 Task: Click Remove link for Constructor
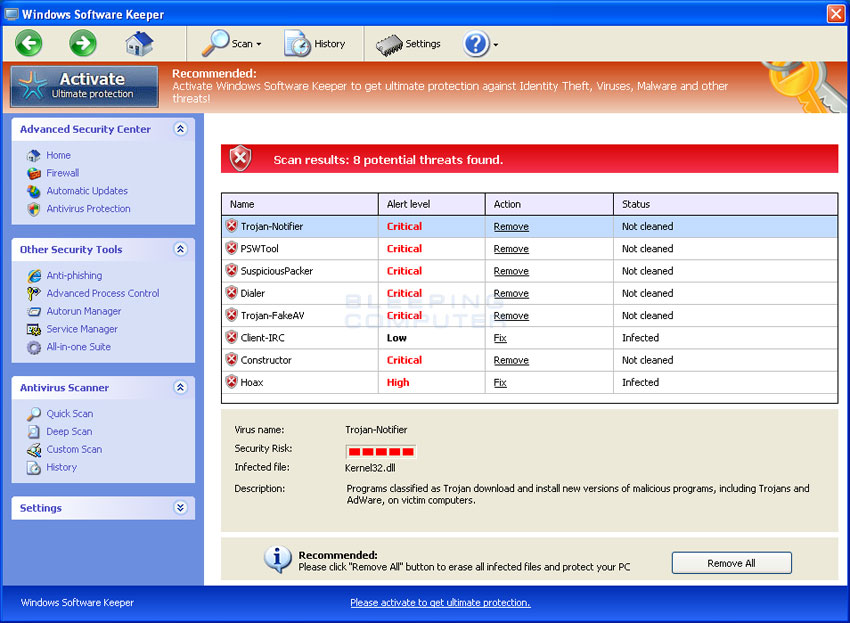click(511, 360)
